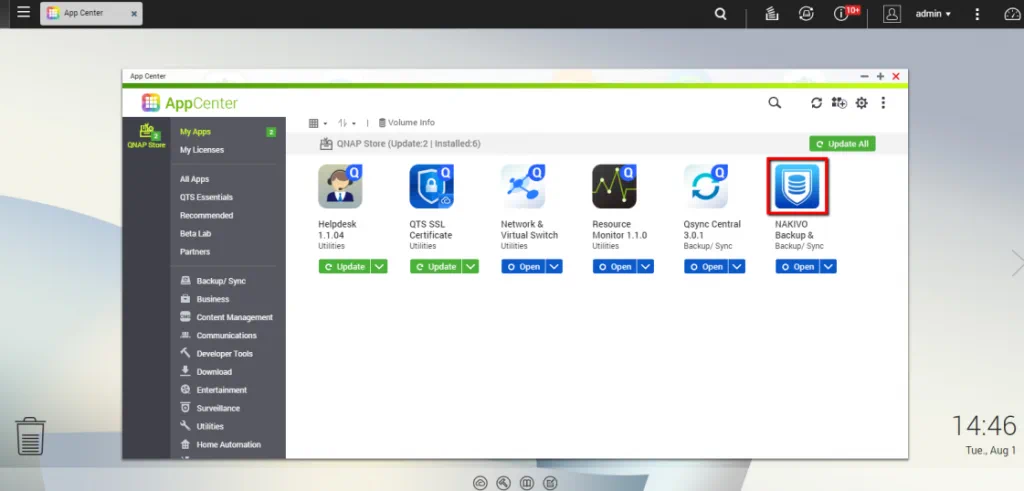Viewport: 1024px width, 491px height.
Task: Open the admin user dropdown
Action: pos(933,14)
